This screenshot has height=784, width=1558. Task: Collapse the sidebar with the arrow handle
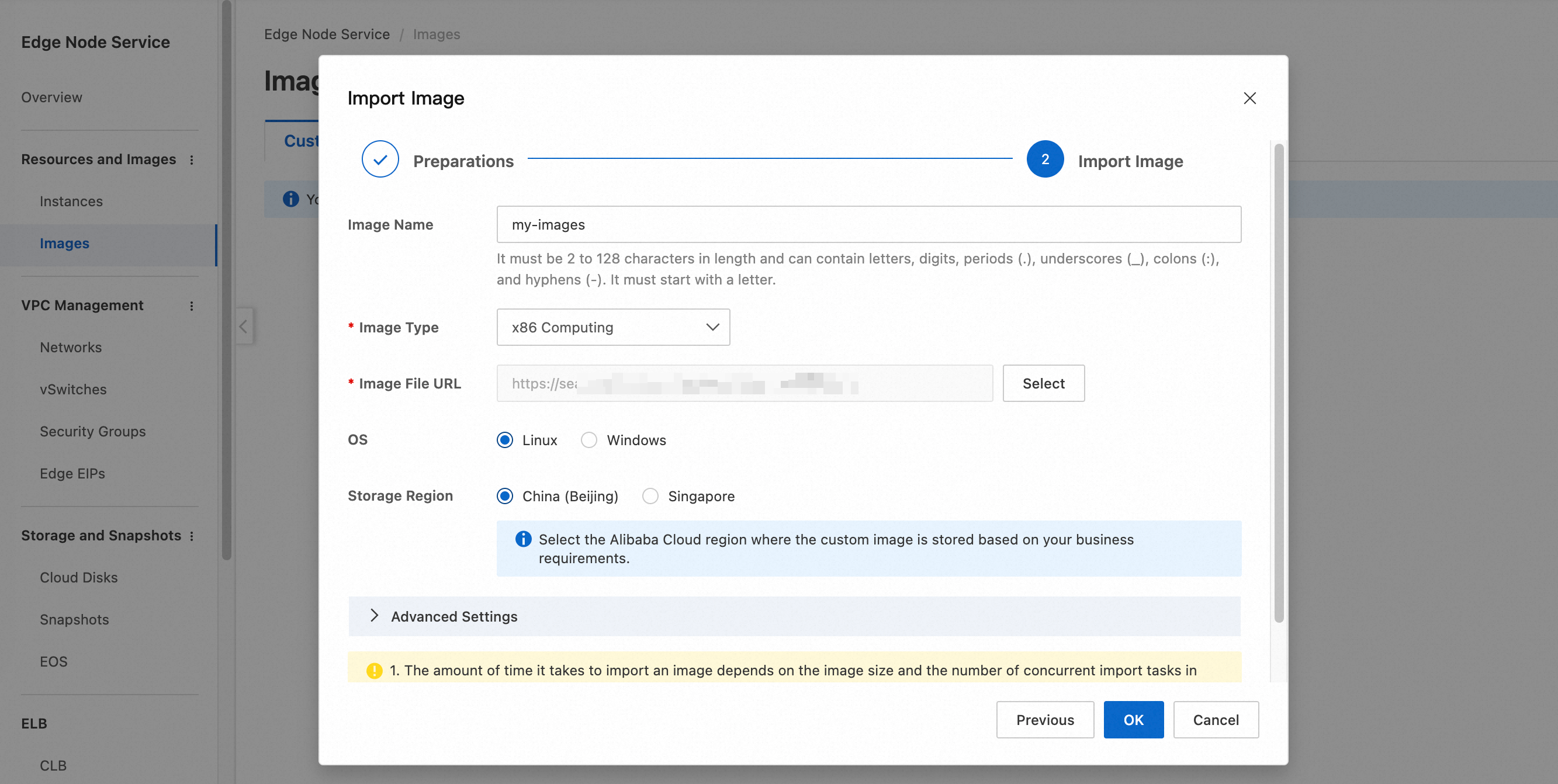click(x=243, y=327)
